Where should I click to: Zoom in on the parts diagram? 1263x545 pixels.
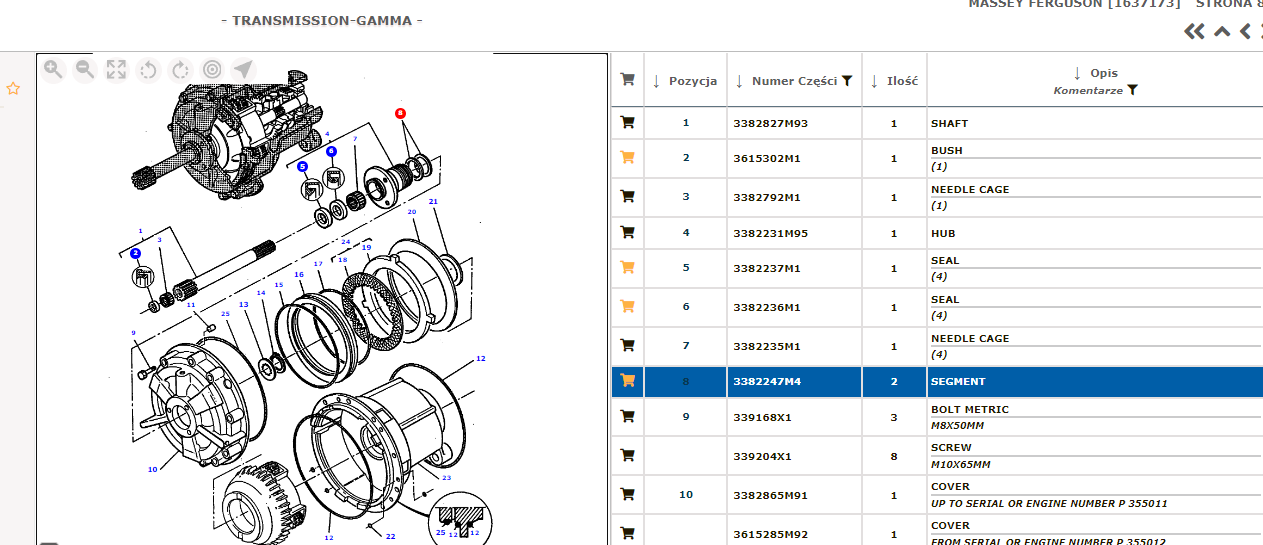pos(53,69)
